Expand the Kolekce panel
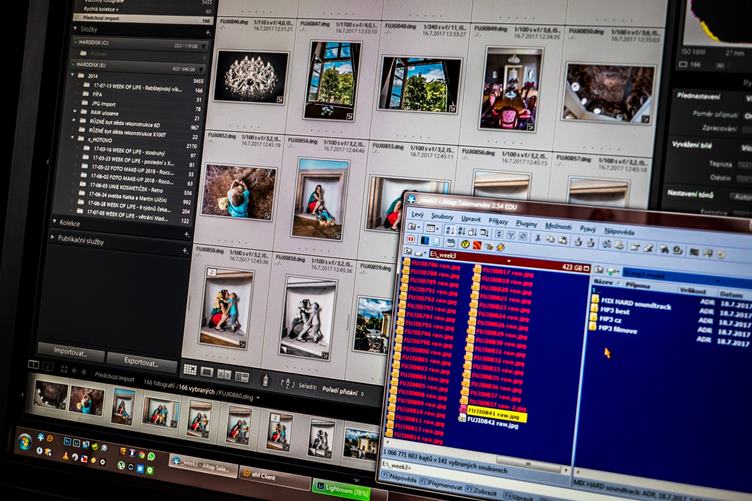This screenshot has height=501, width=752. pyautogui.click(x=54, y=221)
